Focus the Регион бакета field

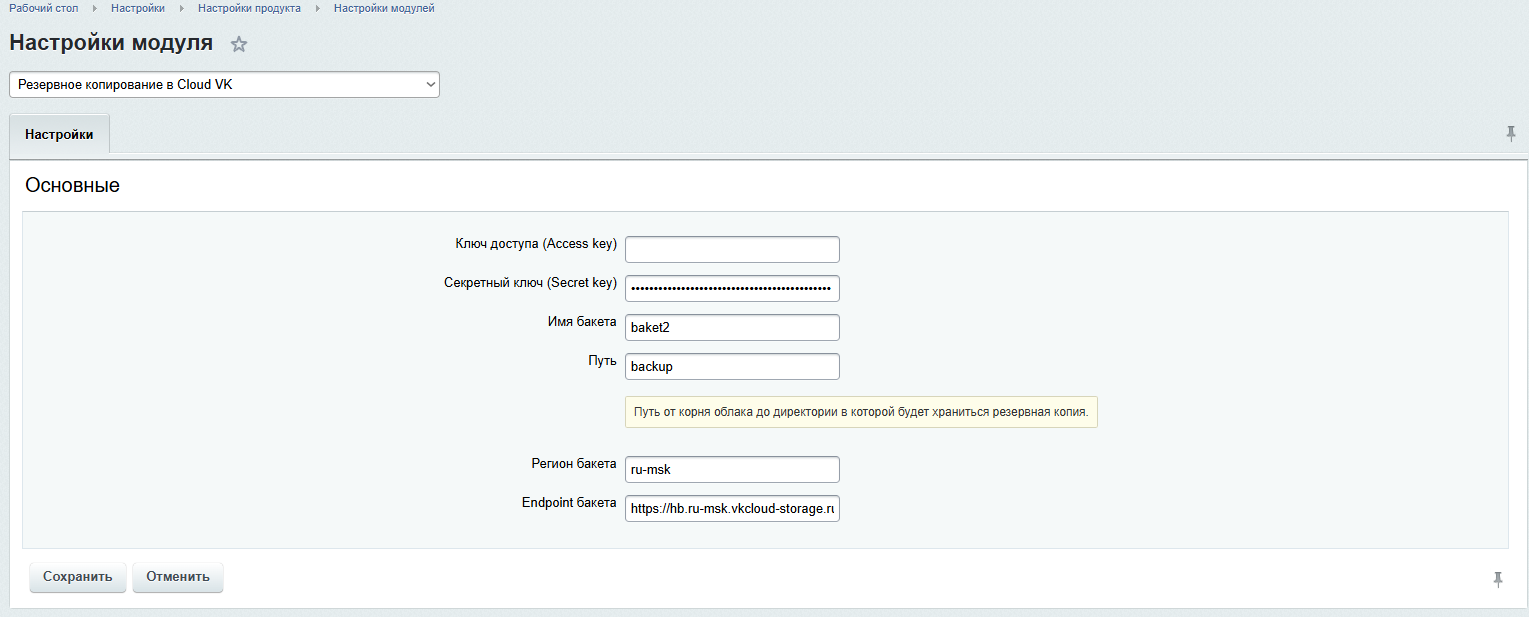(732, 469)
